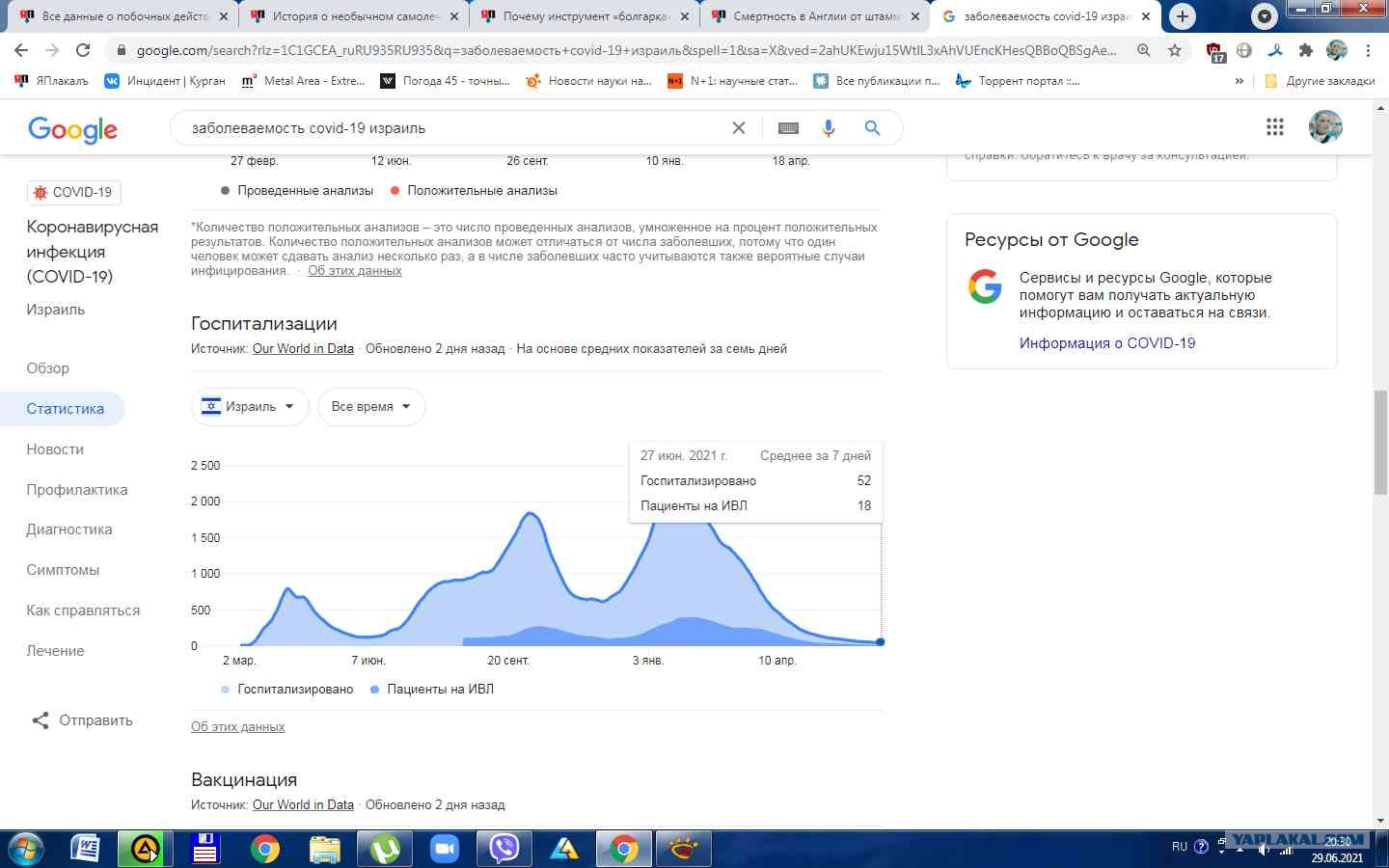Screen dimensions: 1389x868
Task: Open the red shield extension showing badge 17
Action: pos(1215,51)
